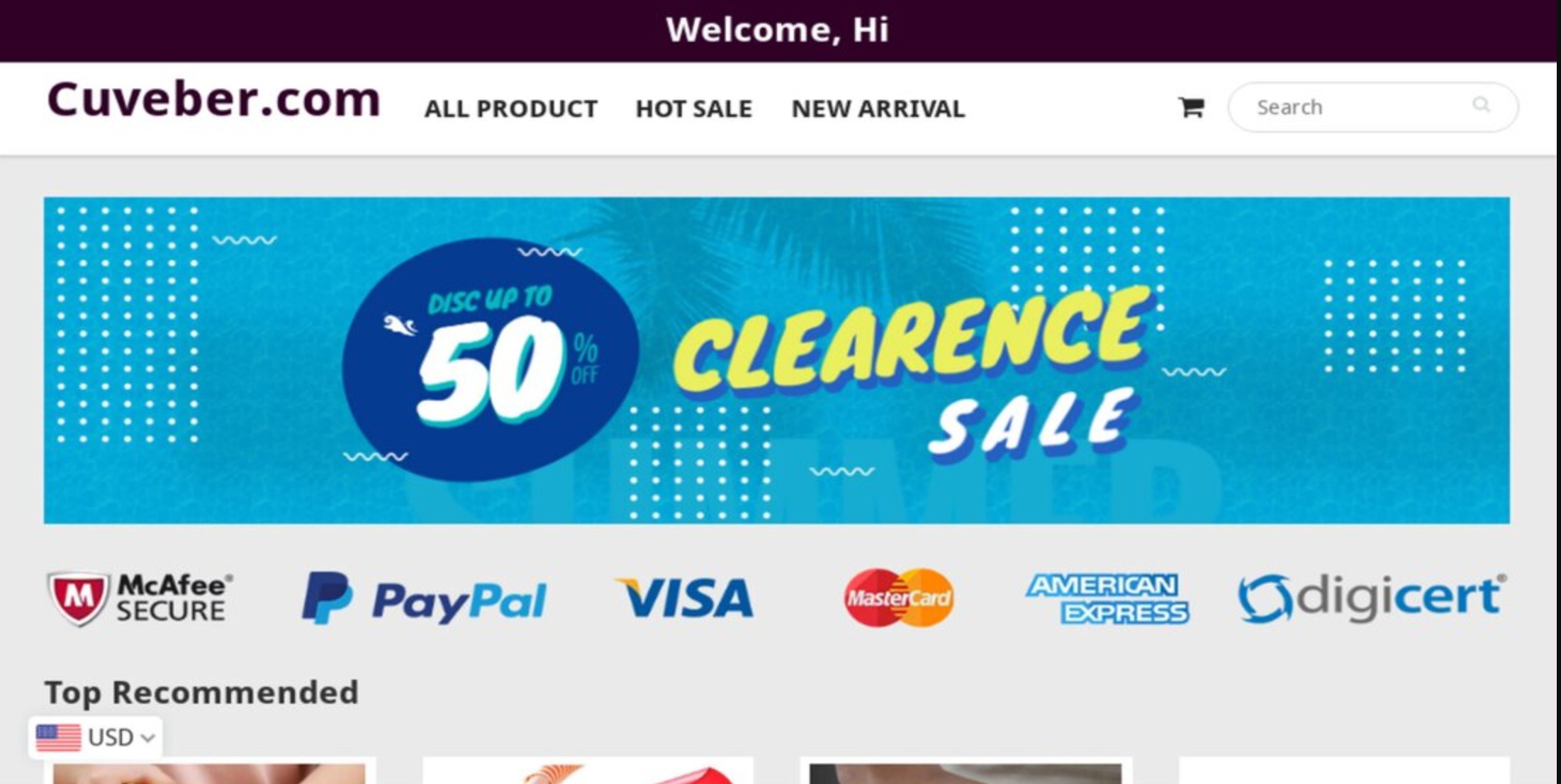Image resolution: width=1561 pixels, height=784 pixels.
Task: Click the Cuveber.com site logo
Action: [x=213, y=99]
